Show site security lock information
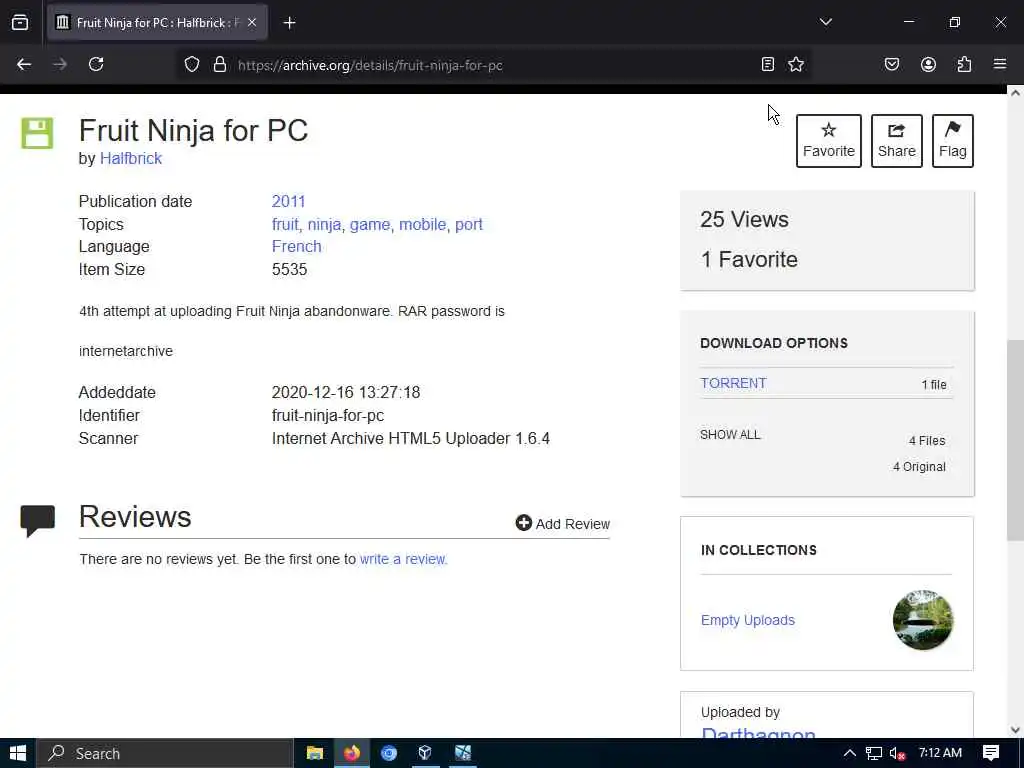The image size is (1024, 768). click(220, 65)
